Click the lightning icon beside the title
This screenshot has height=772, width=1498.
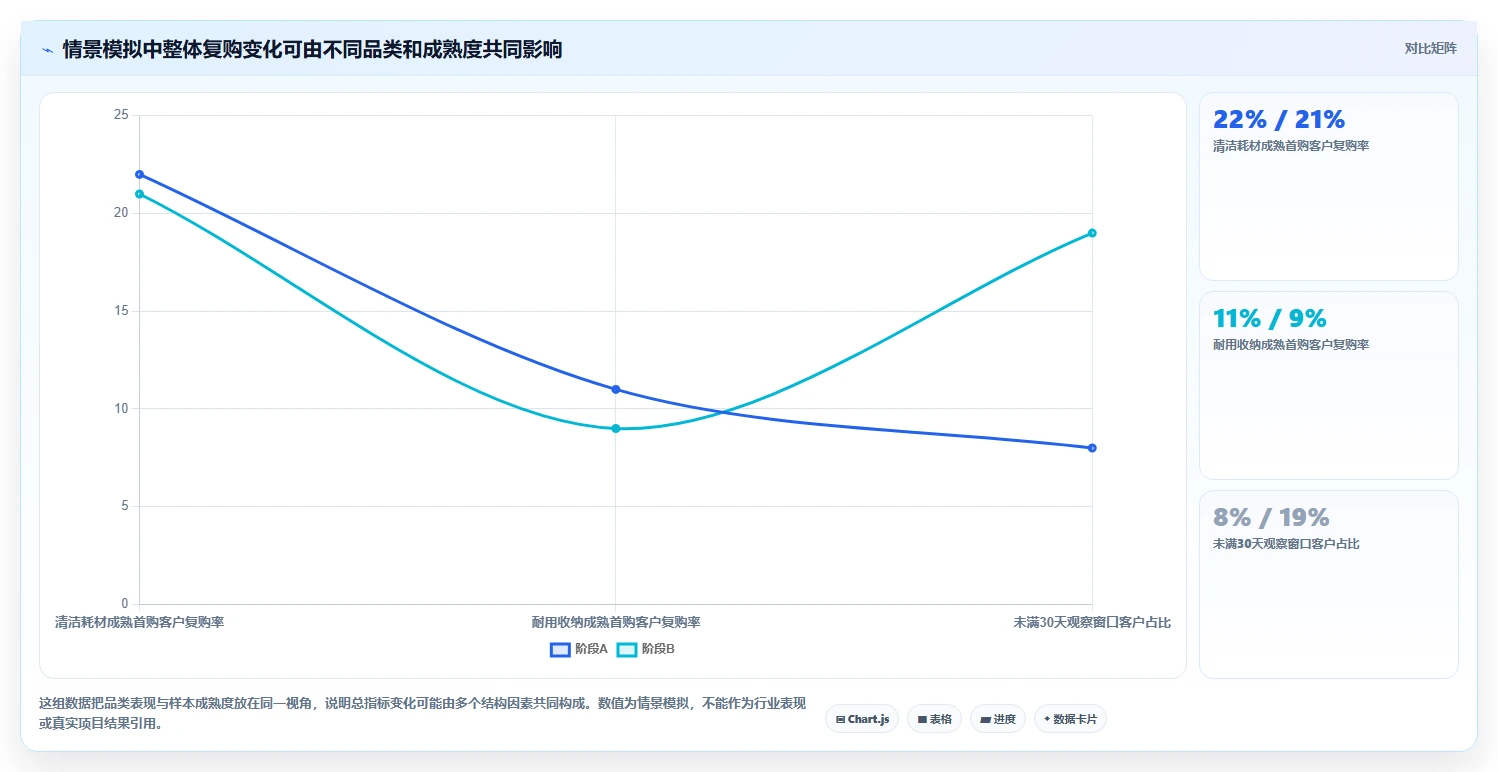[47, 50]
